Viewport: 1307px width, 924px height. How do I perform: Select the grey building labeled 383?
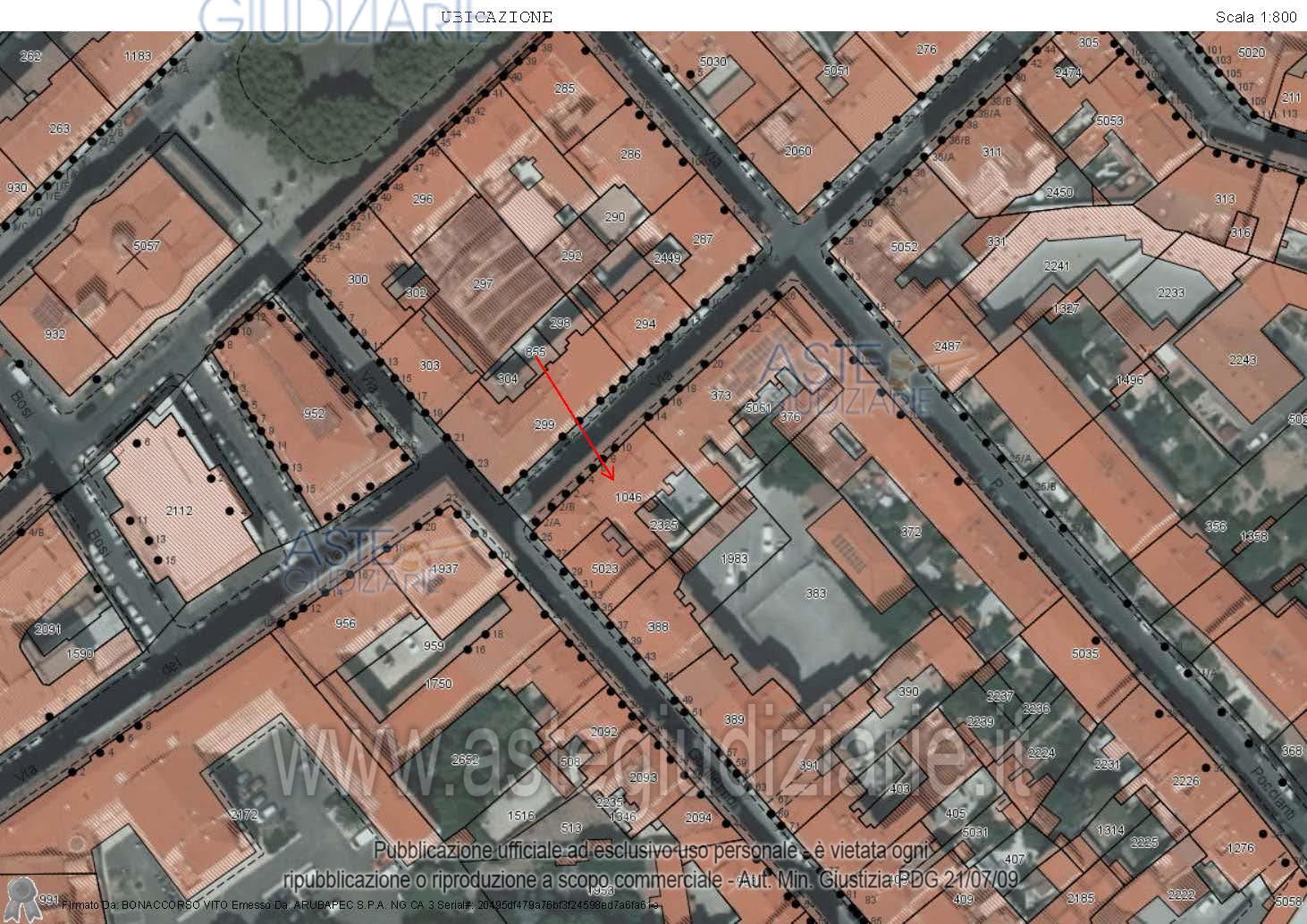pyautogui.click(x=815, y=592)
